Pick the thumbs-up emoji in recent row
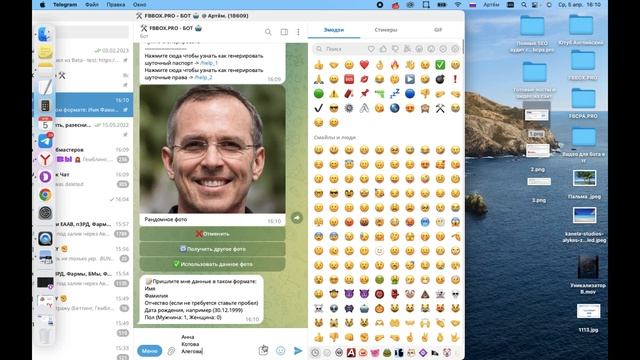Image resolution: width=640 pixels, height=360 pixels. [x=319, y=65]
